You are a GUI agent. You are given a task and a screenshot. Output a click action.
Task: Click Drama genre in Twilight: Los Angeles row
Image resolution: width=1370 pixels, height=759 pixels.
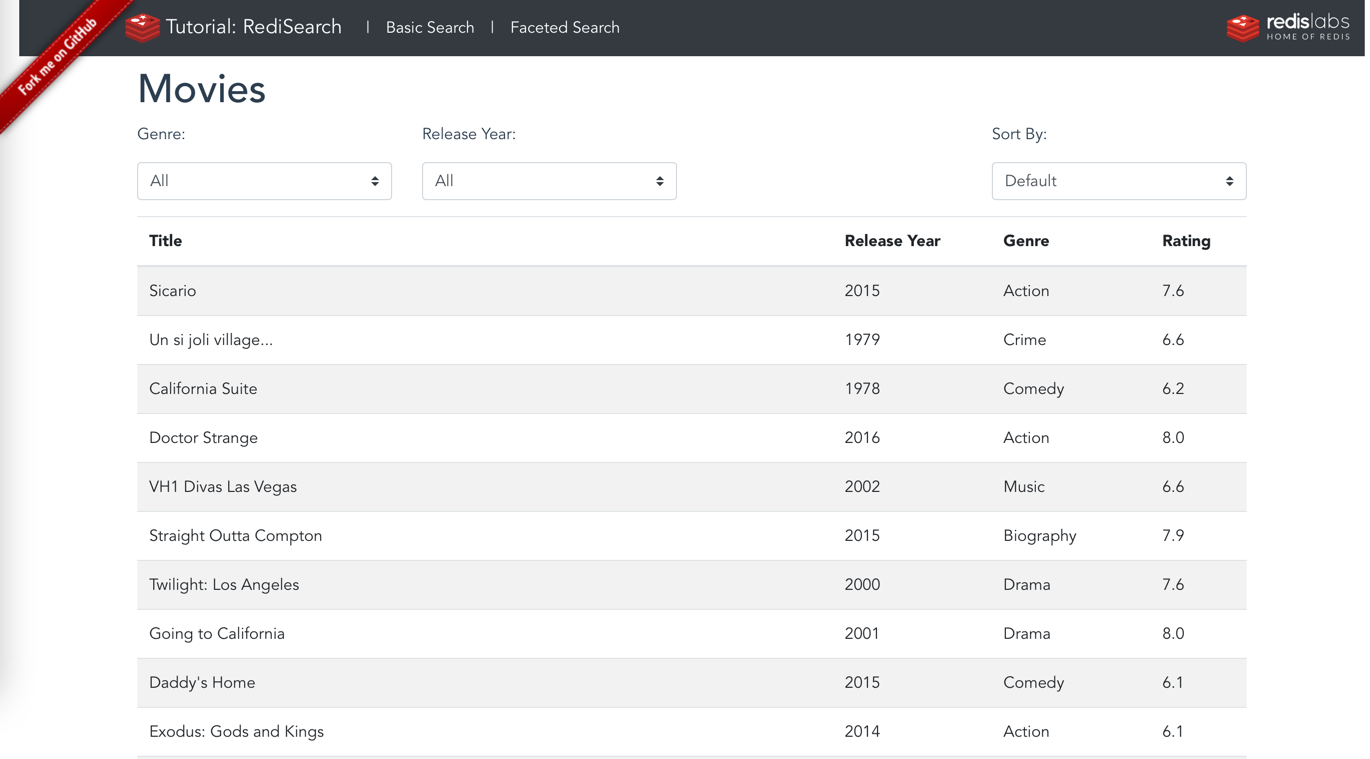(1027, 585)
